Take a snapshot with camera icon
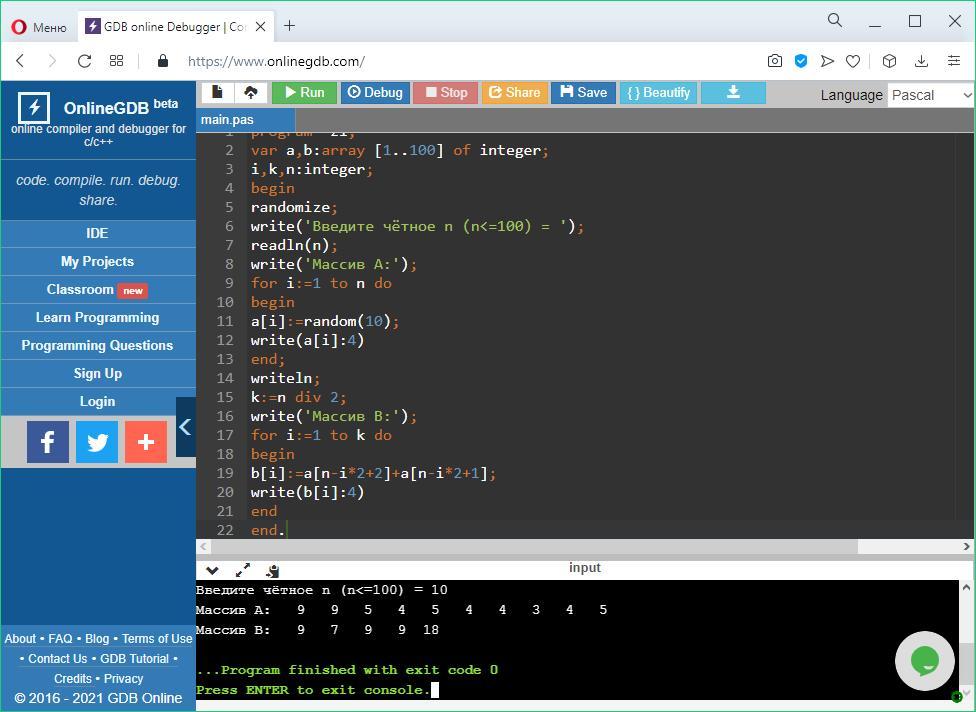The width and height of the screenshot is (976, 712). click(774, 61)
